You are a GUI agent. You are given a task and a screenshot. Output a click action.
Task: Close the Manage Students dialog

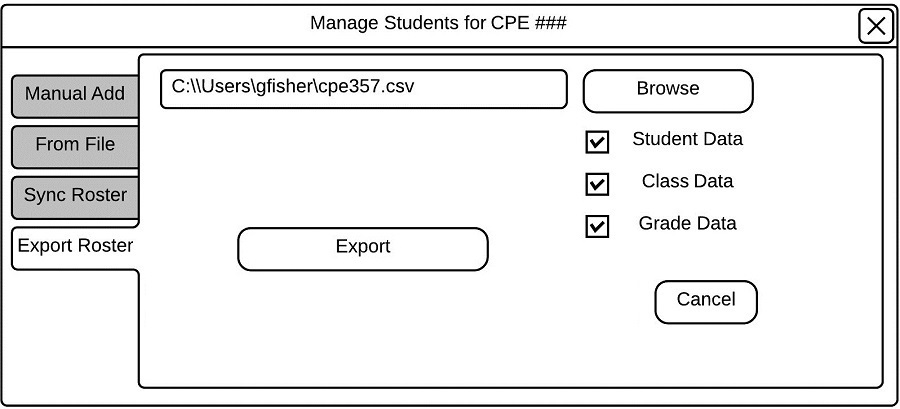(x=876, y=26)
